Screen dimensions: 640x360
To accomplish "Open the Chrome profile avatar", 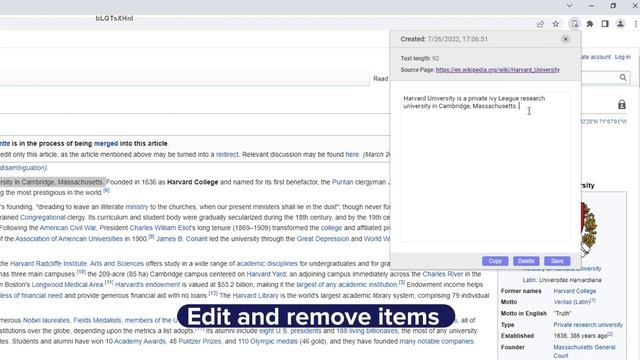I will click(620, 24).
